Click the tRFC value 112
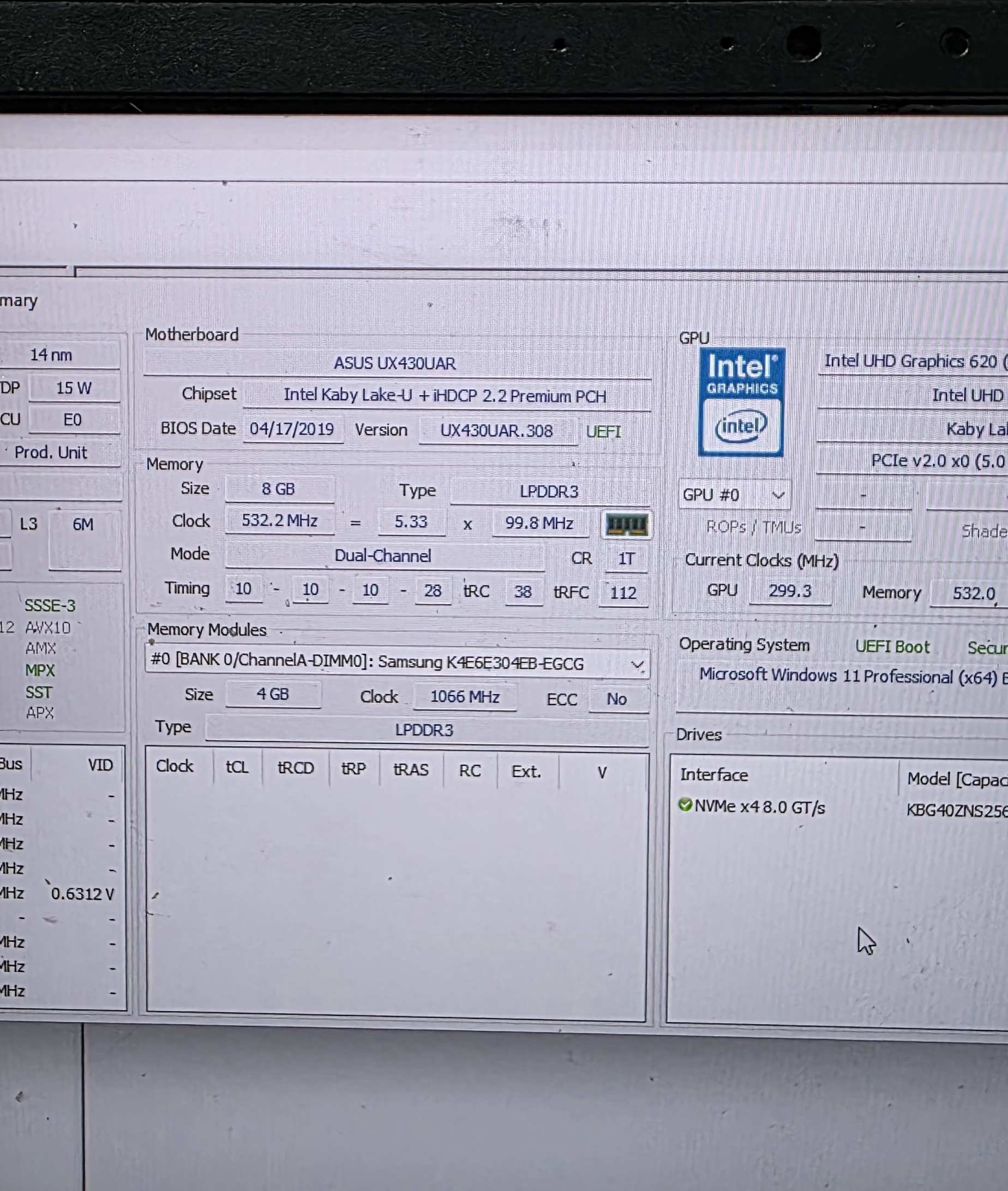 point(623,592)
